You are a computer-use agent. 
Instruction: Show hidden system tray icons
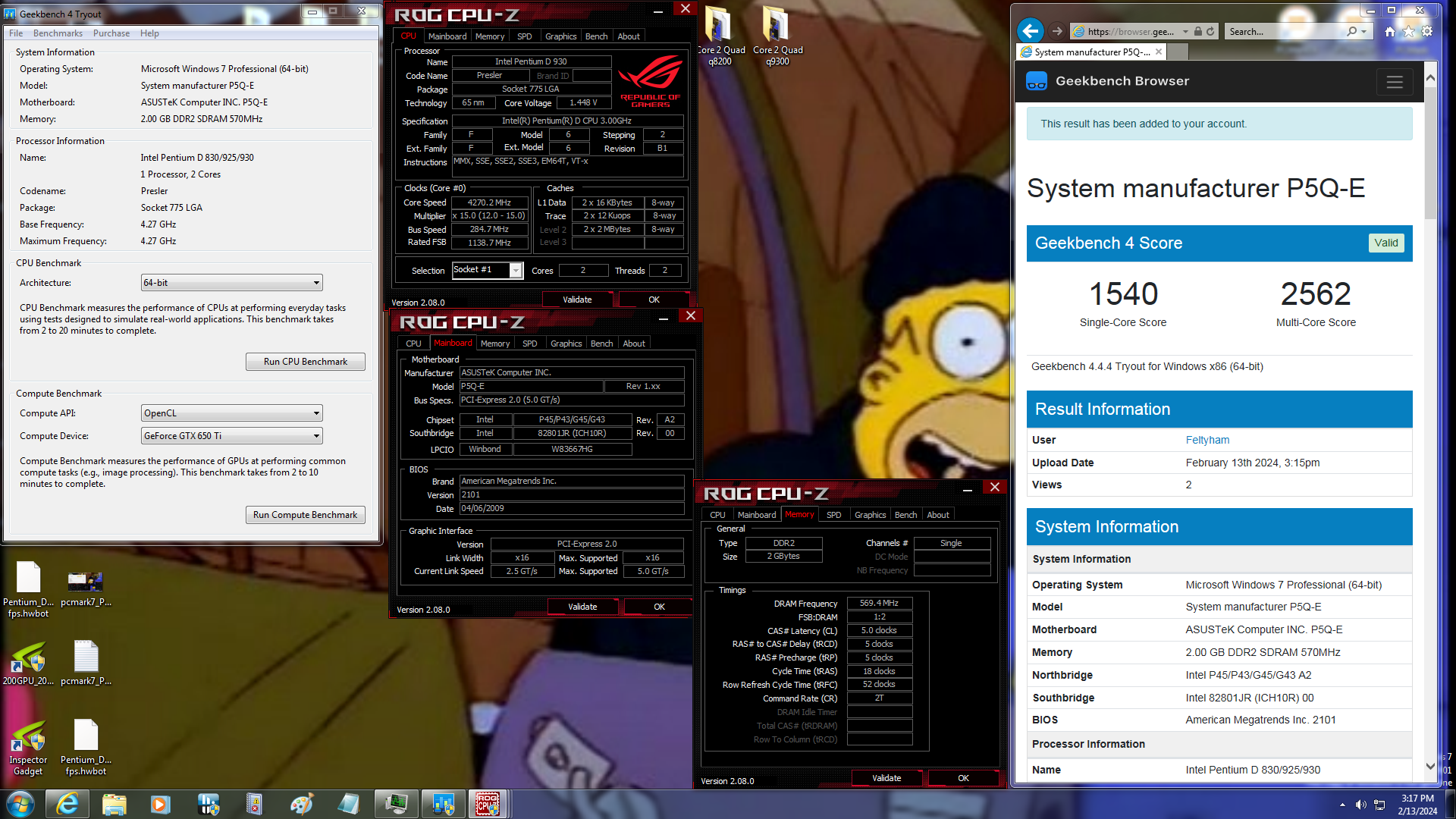point(1342,805)
